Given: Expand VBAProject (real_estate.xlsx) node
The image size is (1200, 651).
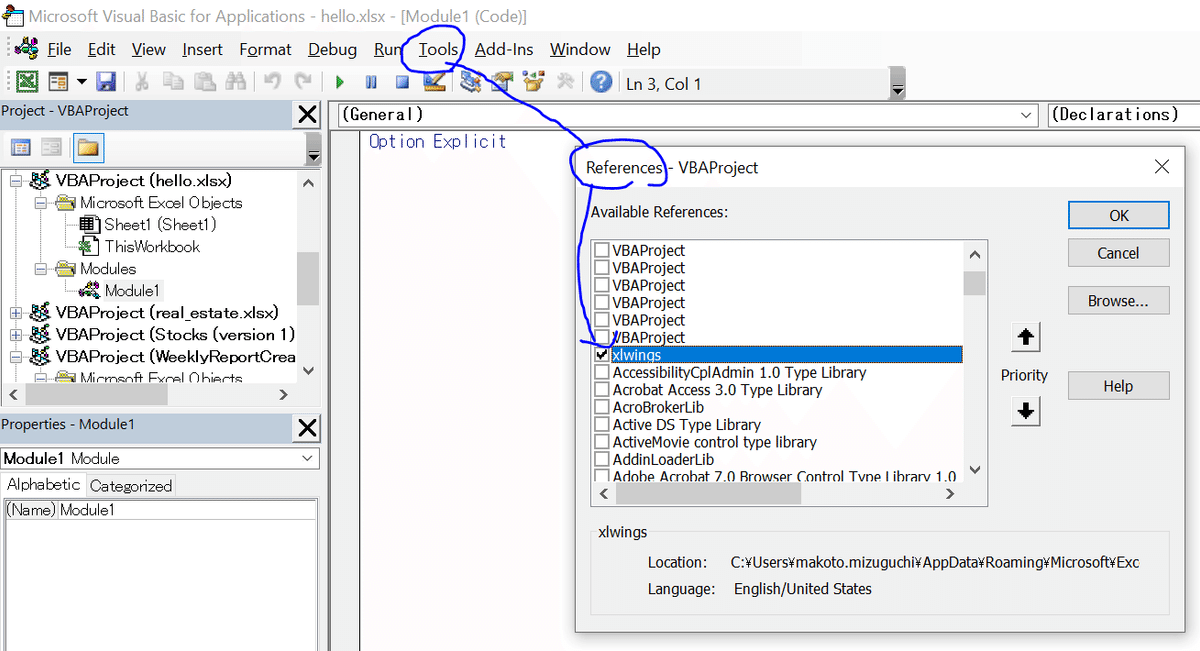Looking at the screenshot, I should [16, 313].
